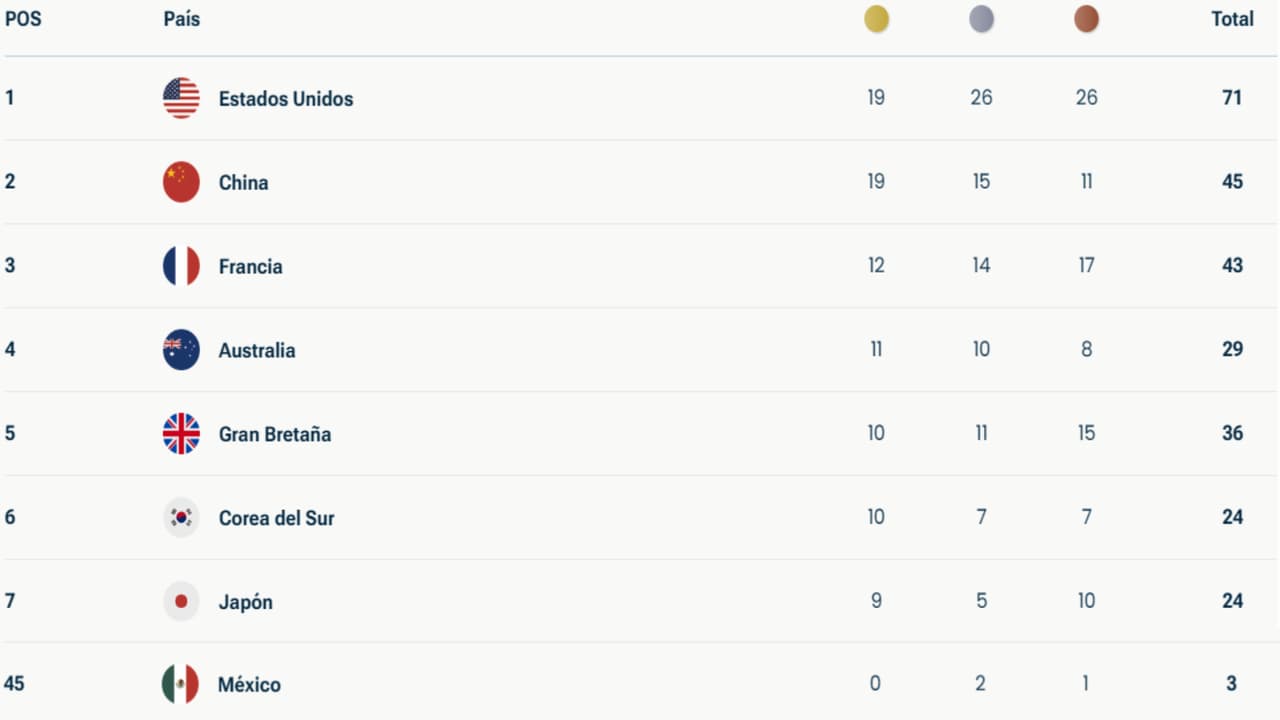Click the México country name
Screen dimensions: 1280x720
click(x=250, y=685)
